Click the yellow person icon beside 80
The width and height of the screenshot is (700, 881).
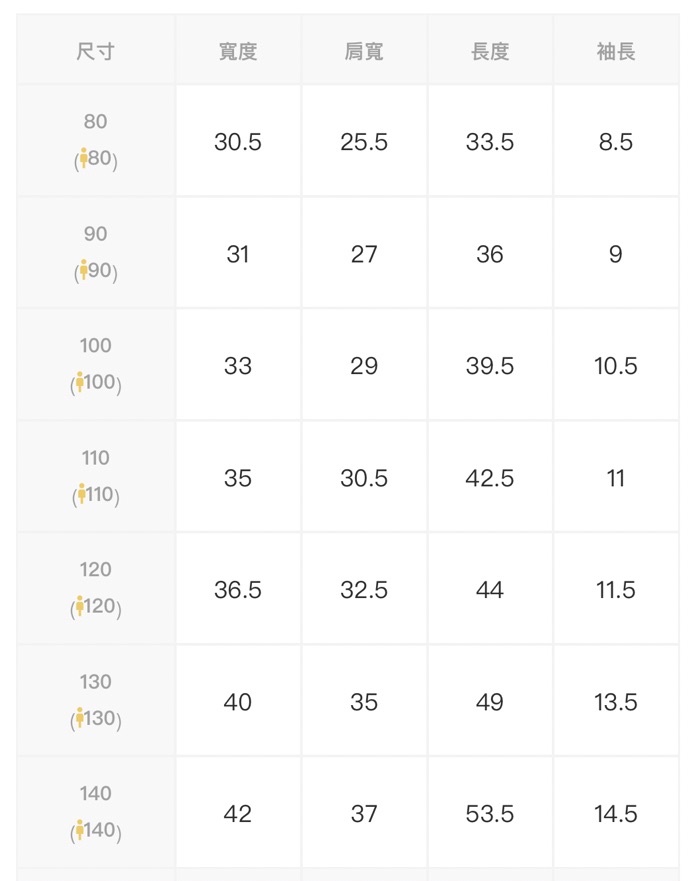coord(84,158)
